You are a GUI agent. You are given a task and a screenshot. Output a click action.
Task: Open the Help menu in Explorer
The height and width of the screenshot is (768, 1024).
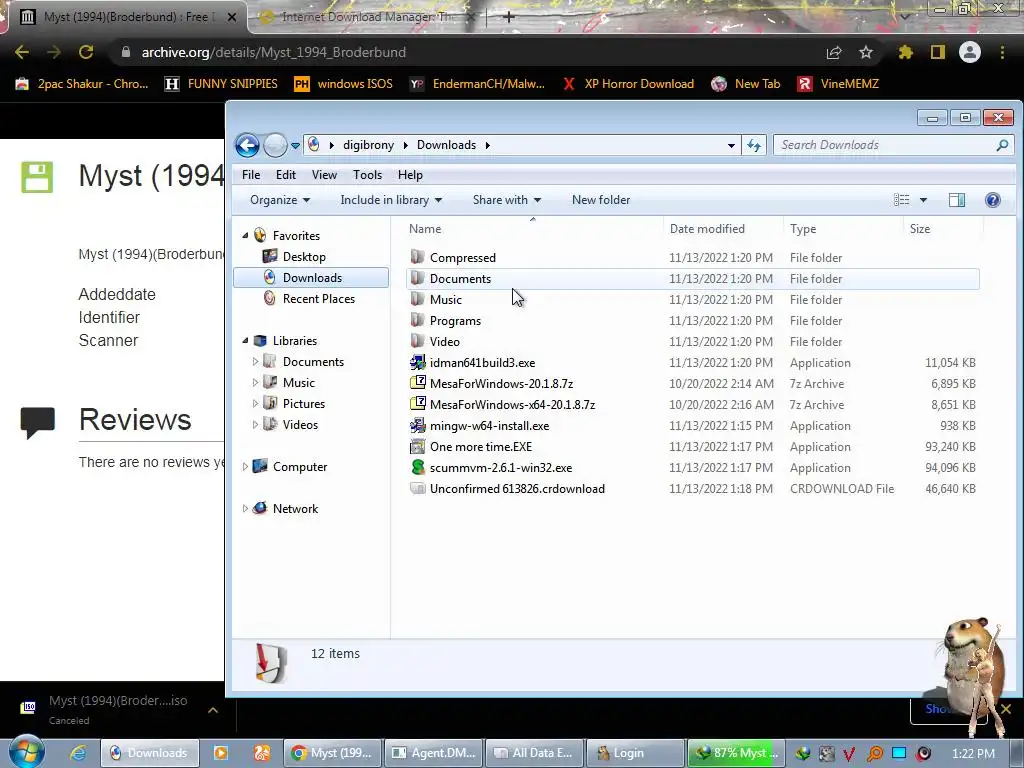pos(410,175)
